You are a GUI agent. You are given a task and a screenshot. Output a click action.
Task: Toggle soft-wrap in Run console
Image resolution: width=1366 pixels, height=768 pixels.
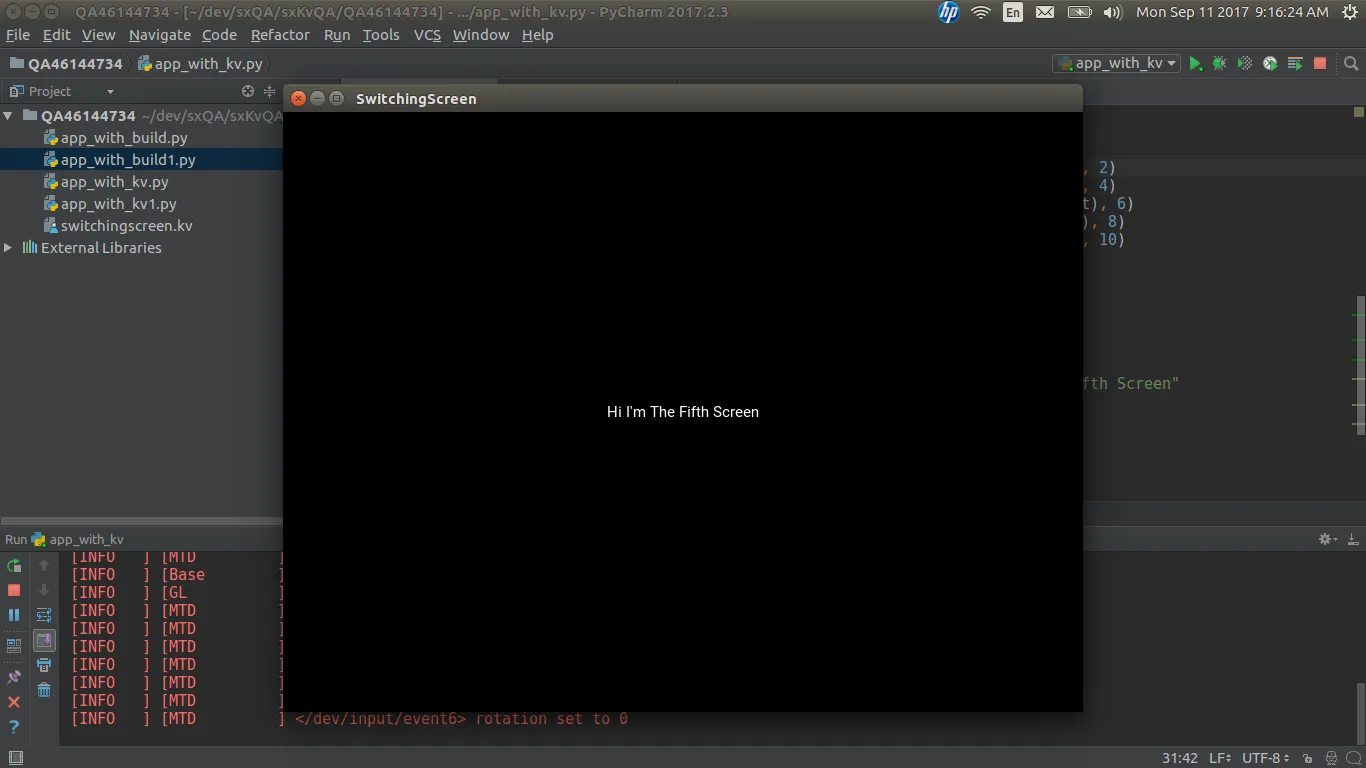coord(44,615)
